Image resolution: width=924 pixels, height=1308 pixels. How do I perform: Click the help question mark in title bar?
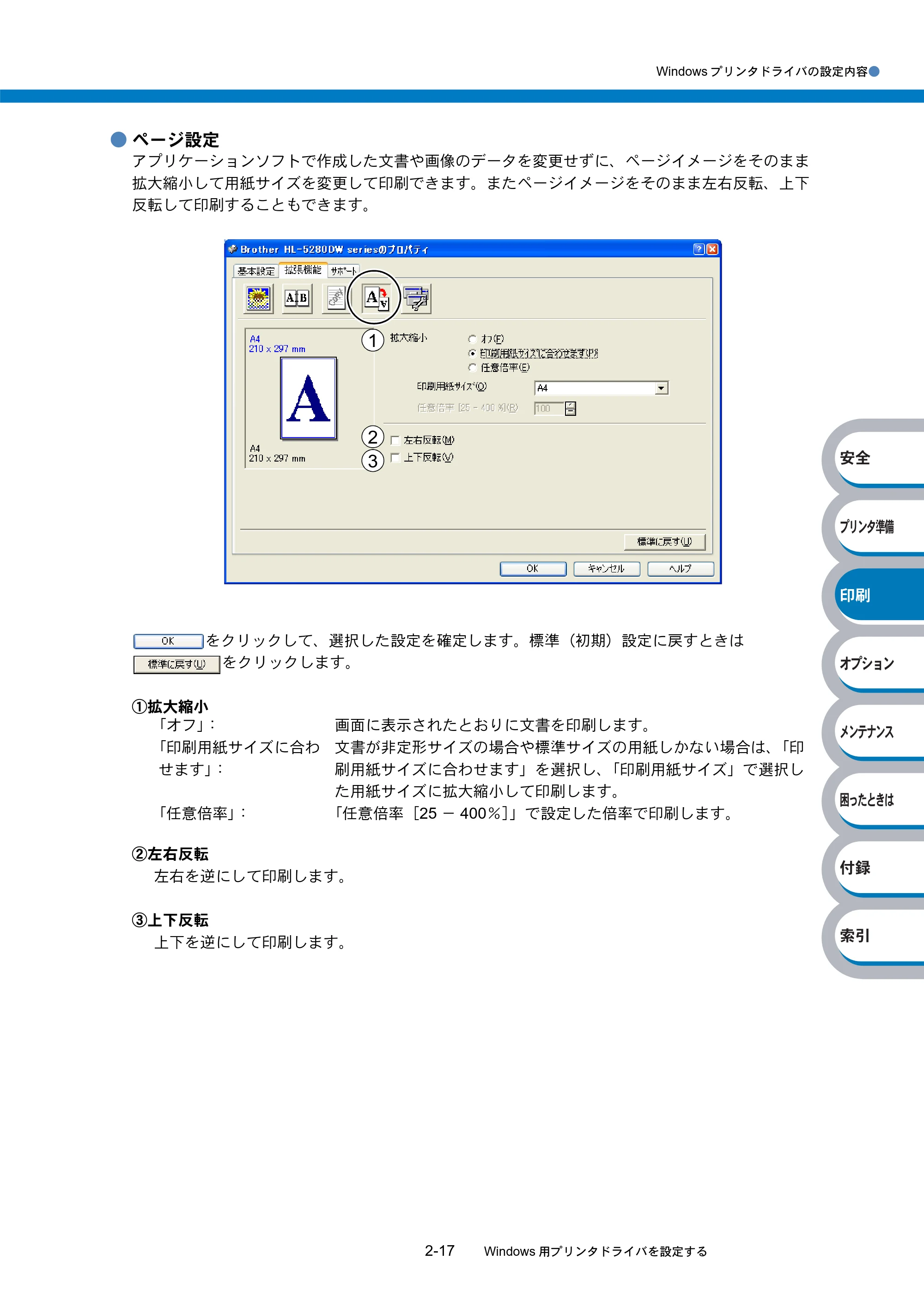[699, 249]
